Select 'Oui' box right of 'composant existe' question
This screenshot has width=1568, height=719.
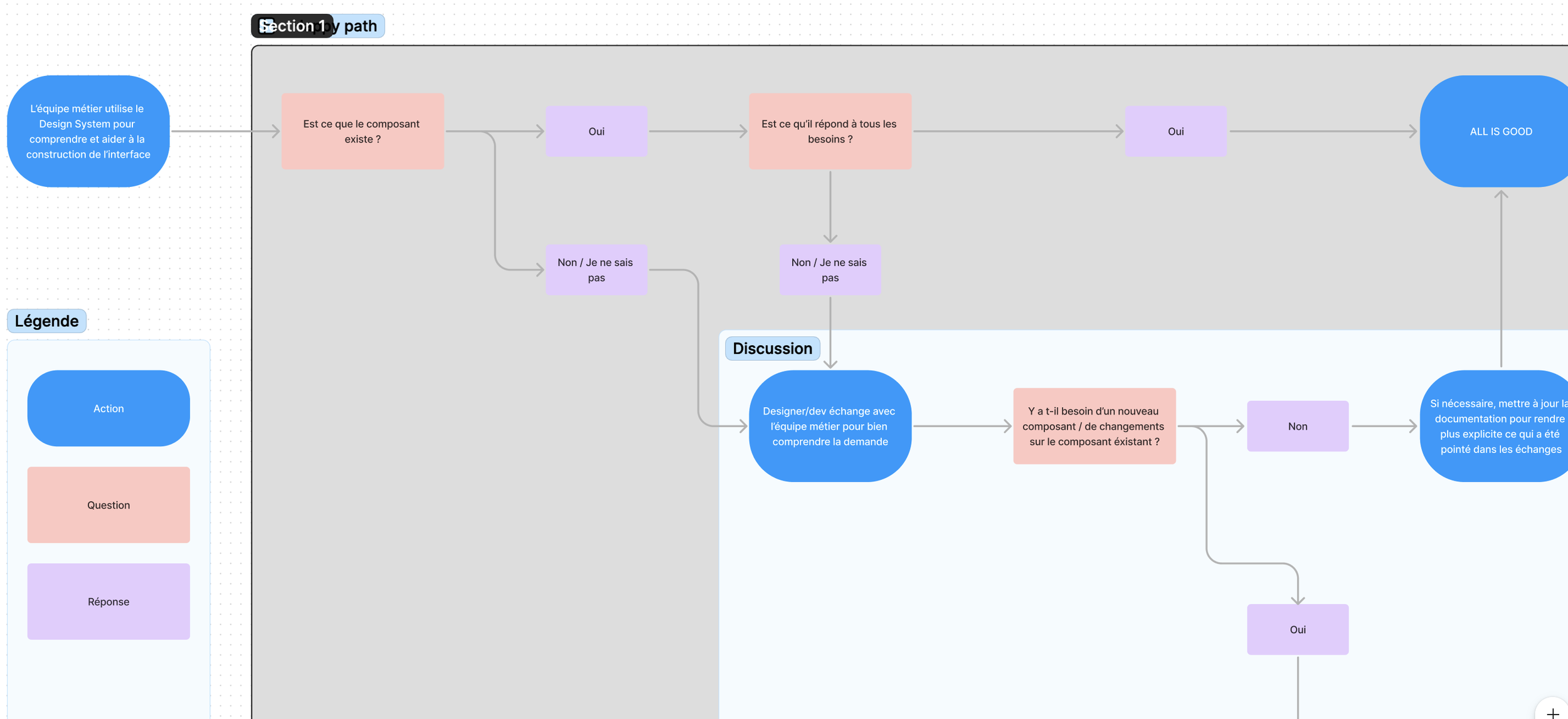[x=596, y=131]
